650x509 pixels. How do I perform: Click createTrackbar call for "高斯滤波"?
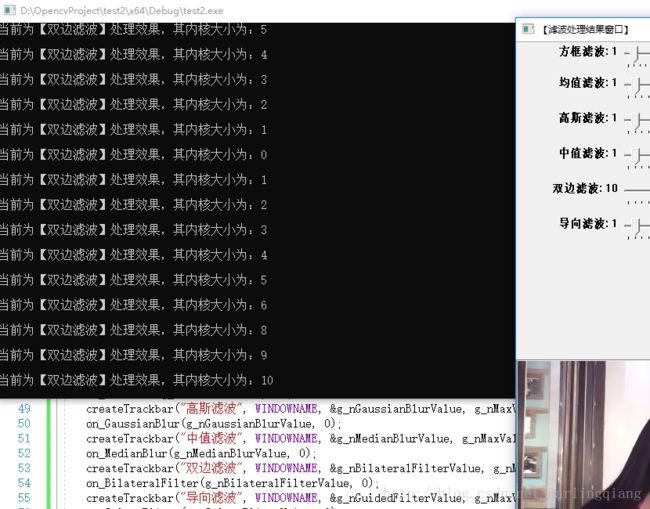click(x=301, y=409)
